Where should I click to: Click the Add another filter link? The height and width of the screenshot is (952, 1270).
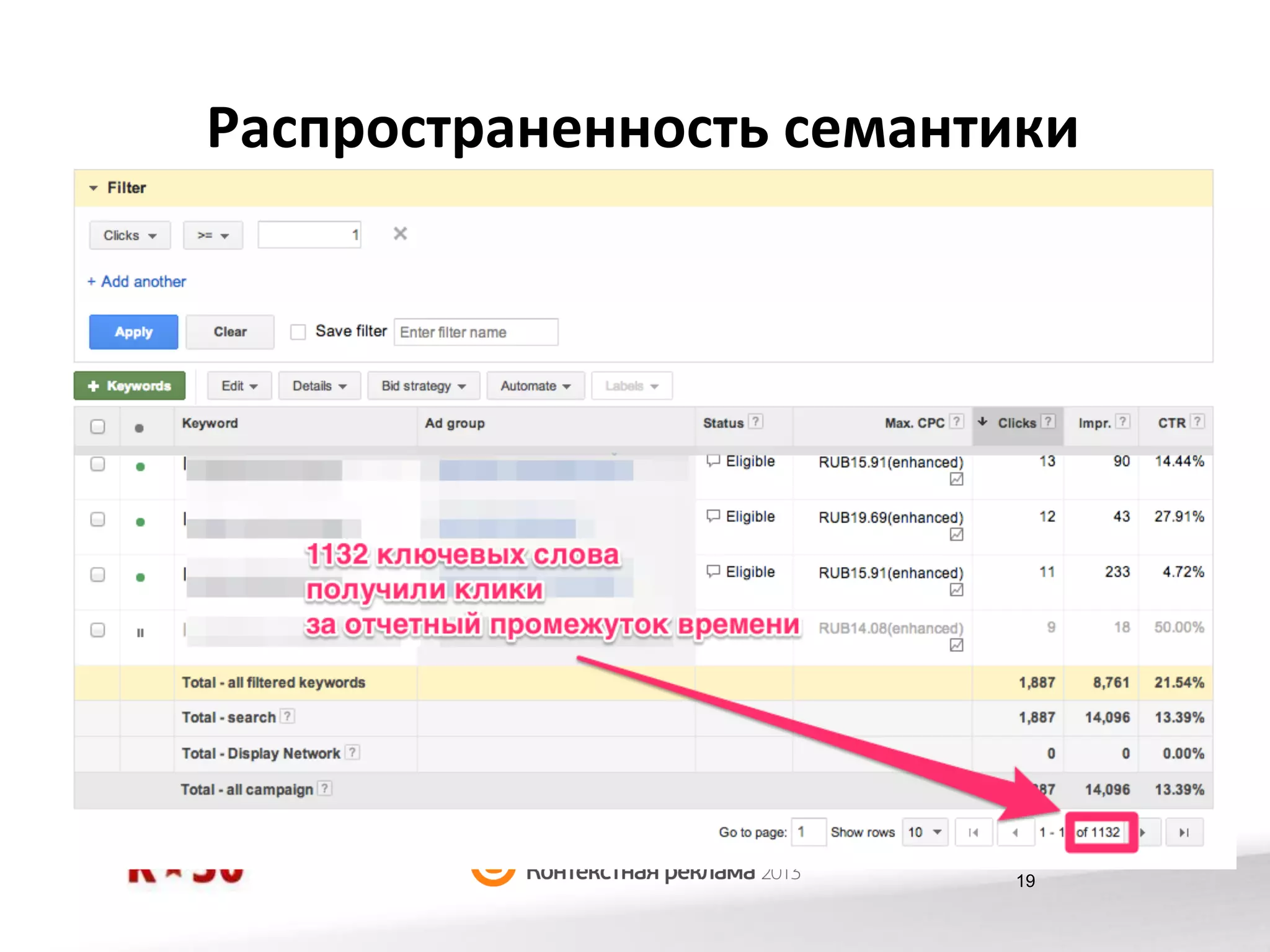(136, 281)
